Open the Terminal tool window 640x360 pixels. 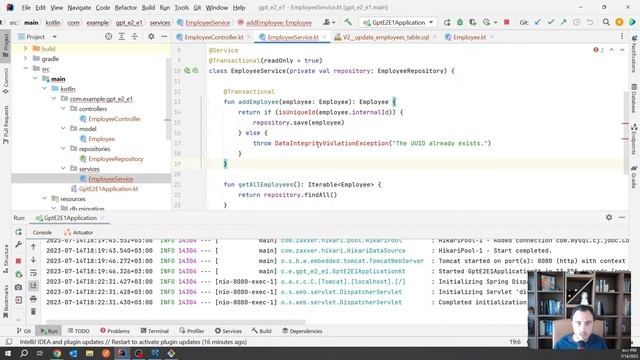point(154,331)
